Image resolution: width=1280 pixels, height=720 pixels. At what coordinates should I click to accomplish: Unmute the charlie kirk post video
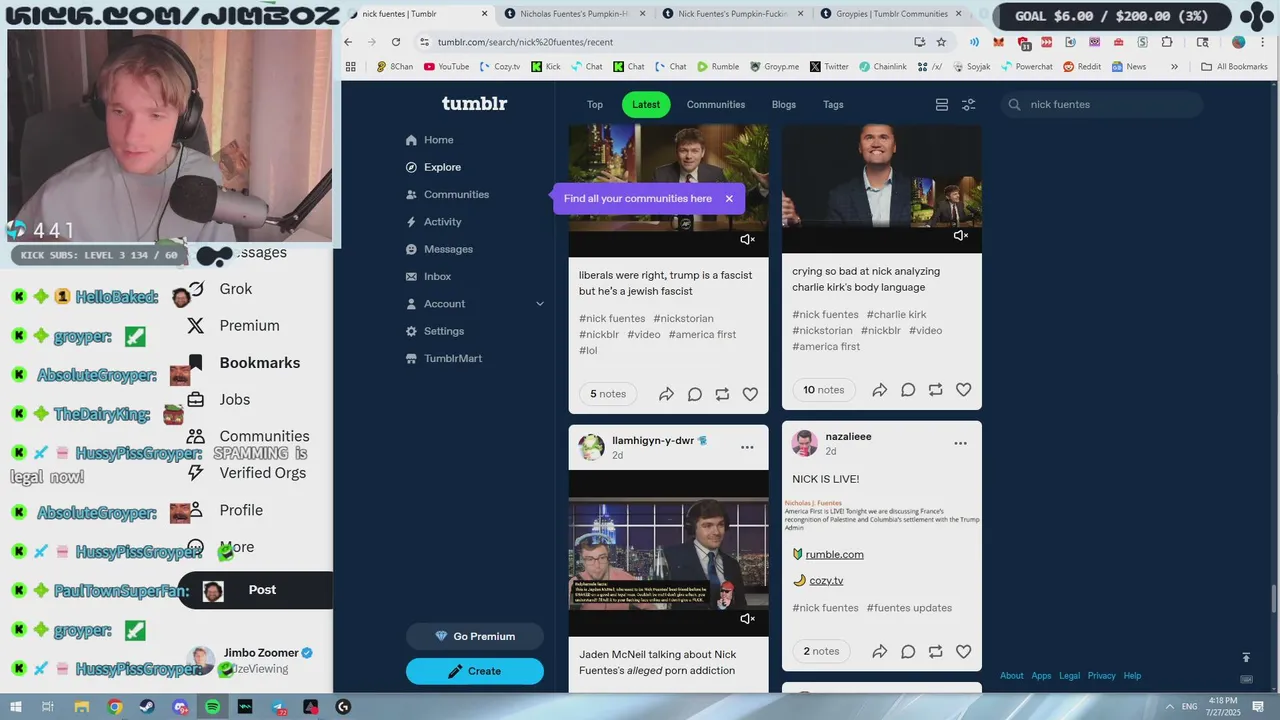point(960,236)
